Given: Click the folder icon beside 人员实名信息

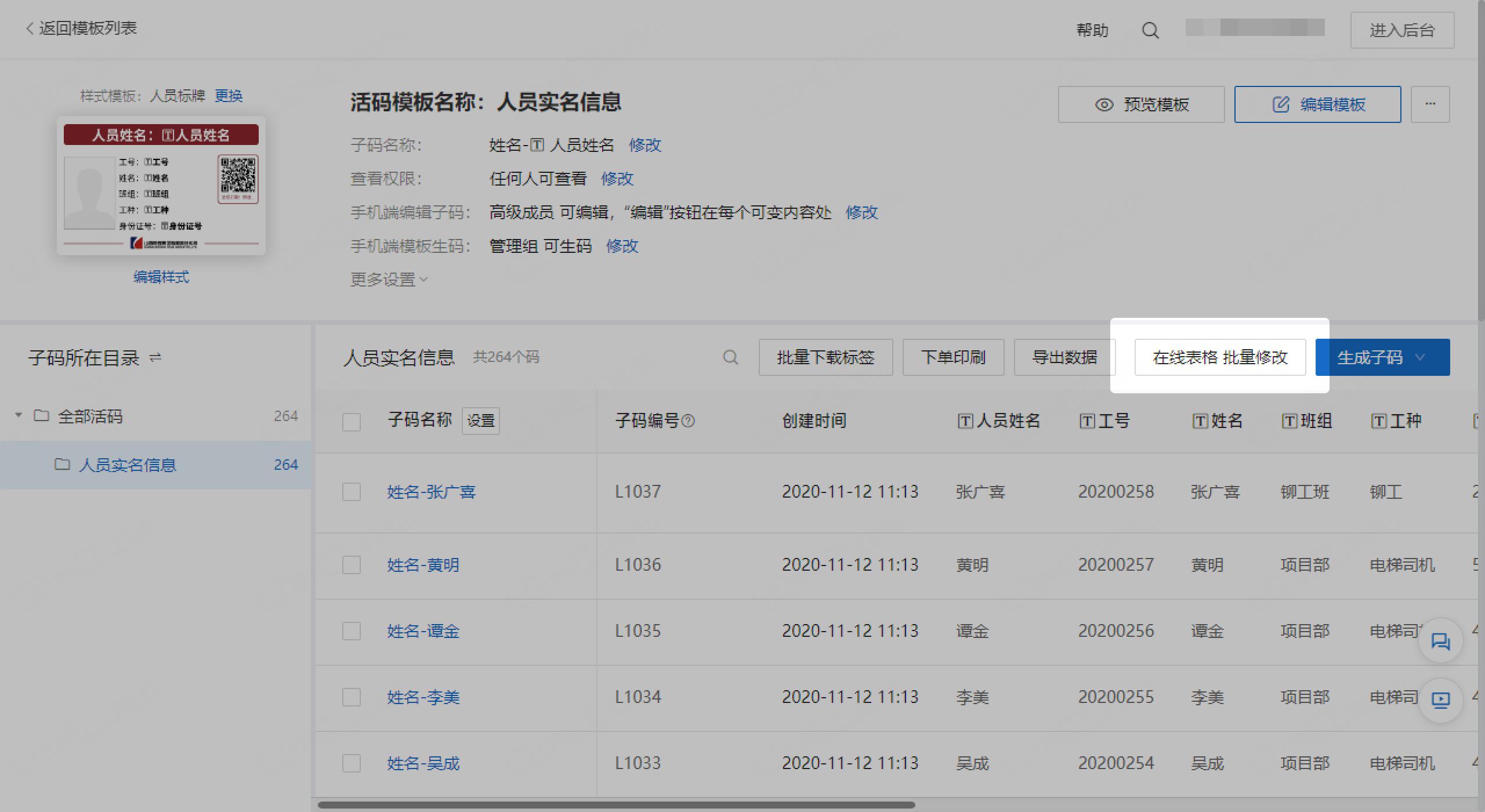Looking at the screenshot, I should pyautogui.click(x=63, y=465).
